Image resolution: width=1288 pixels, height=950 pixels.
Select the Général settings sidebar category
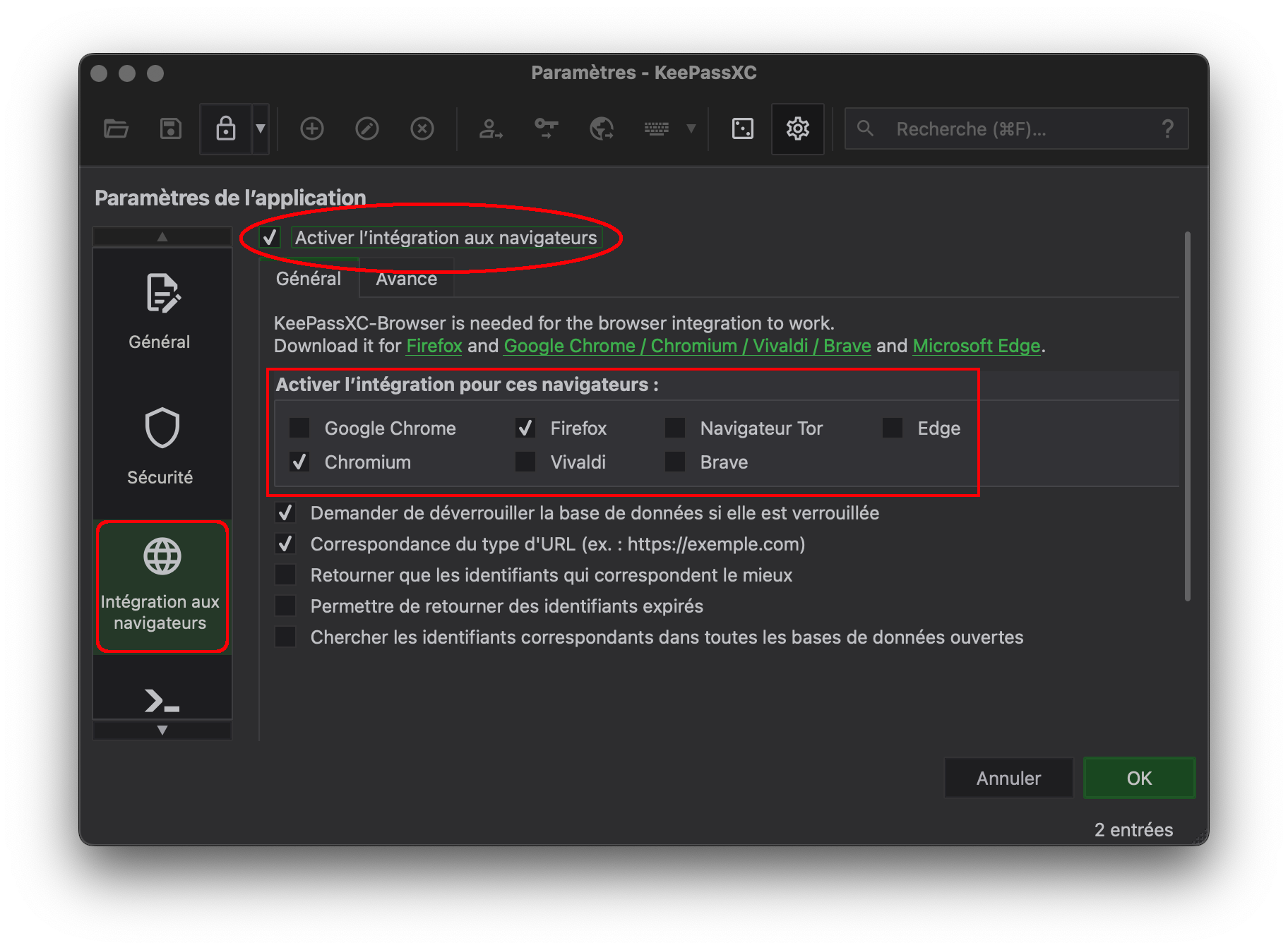coord(162,311)
